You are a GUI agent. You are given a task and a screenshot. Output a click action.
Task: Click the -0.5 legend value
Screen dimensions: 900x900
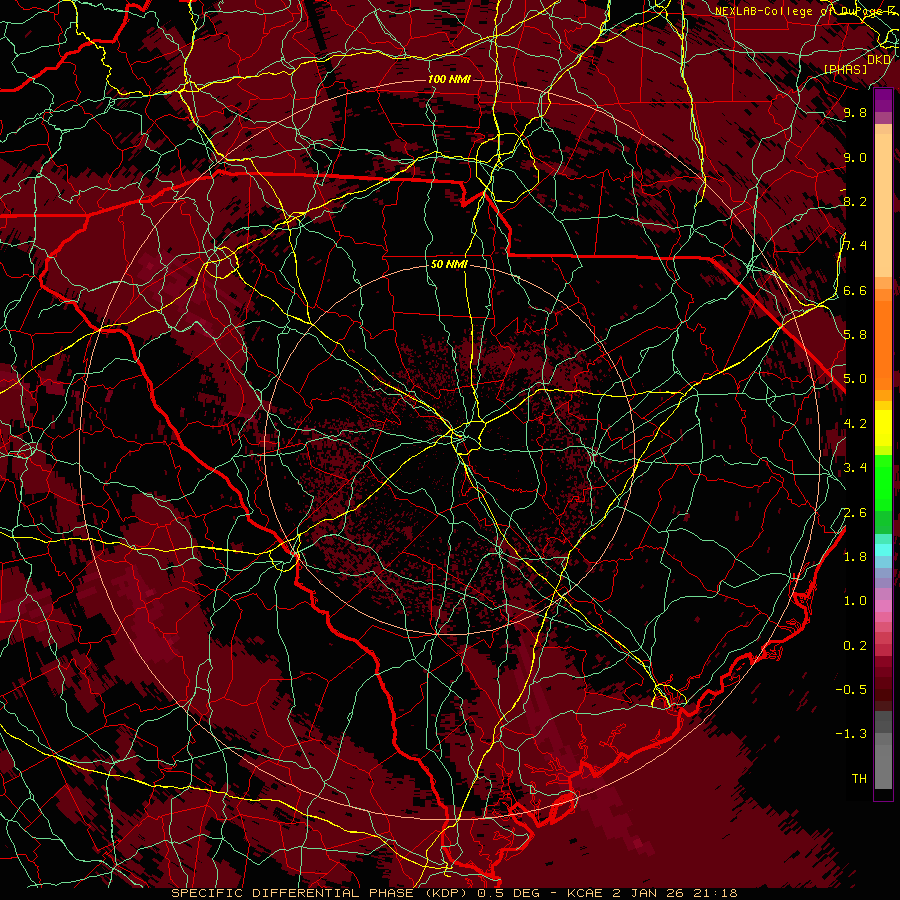[851, 690]
